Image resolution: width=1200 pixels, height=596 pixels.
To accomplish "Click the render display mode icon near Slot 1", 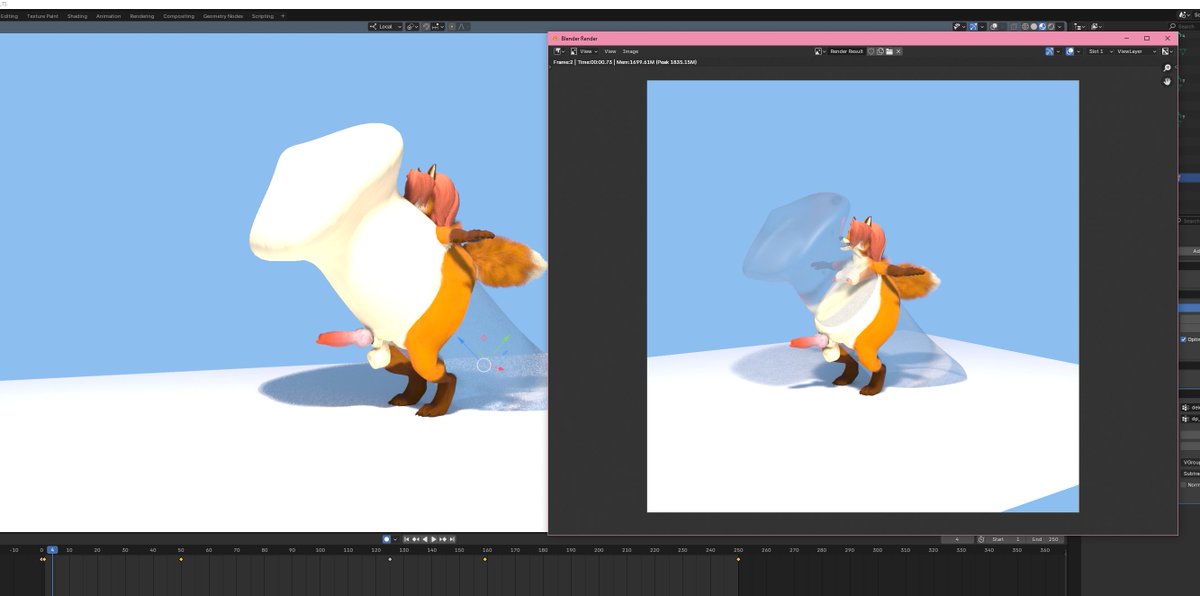I will click(1069, 51).
